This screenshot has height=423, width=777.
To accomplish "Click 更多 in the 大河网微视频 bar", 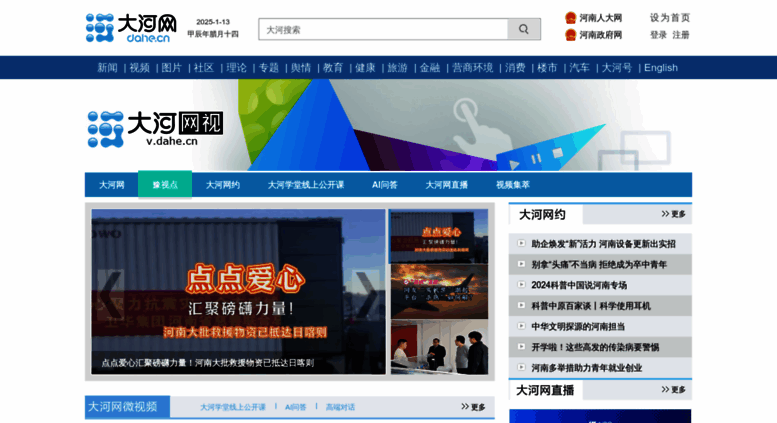I will tap(473, 407).
